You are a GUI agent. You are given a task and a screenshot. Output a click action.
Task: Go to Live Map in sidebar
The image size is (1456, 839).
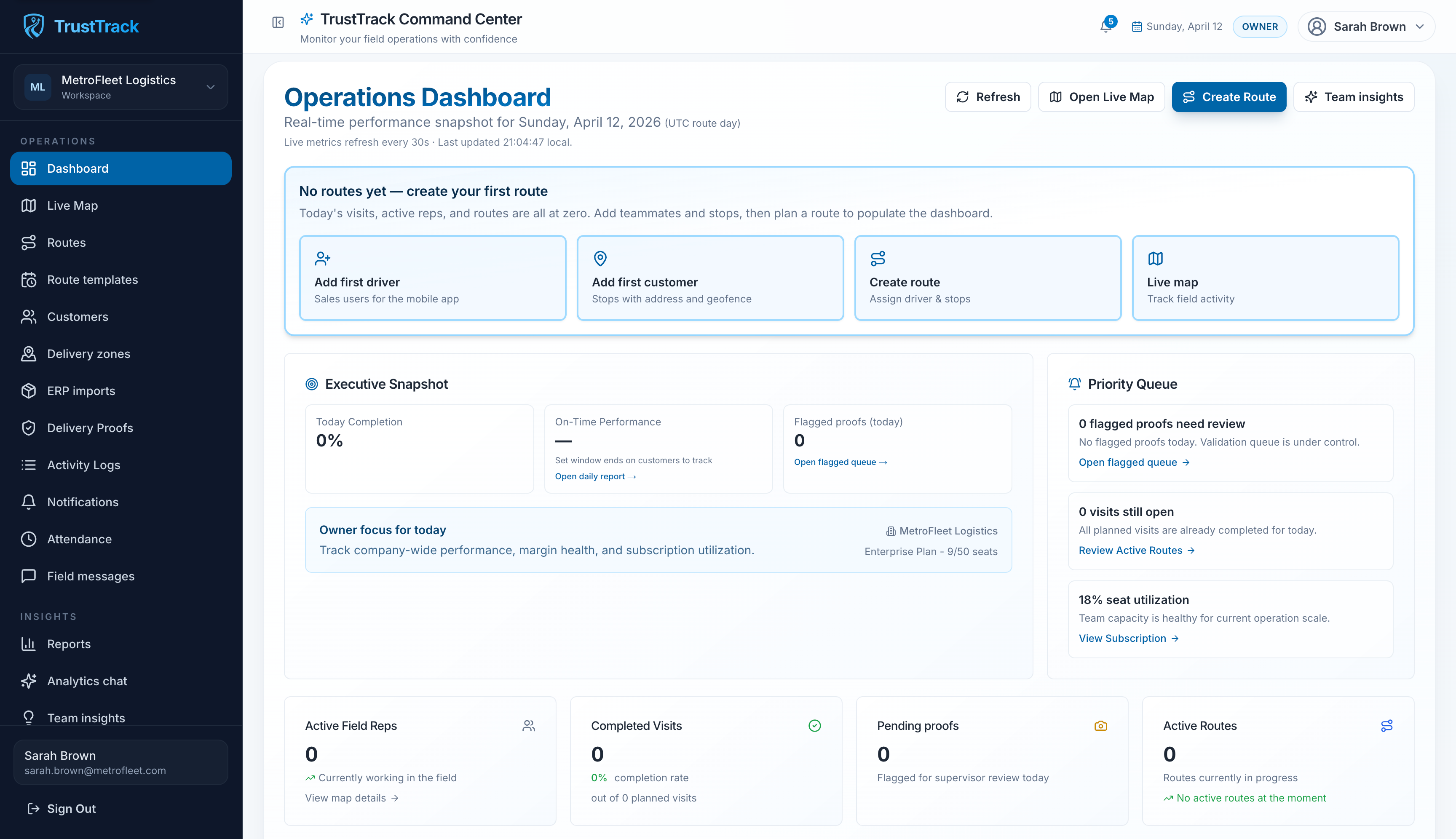(120, 206)
